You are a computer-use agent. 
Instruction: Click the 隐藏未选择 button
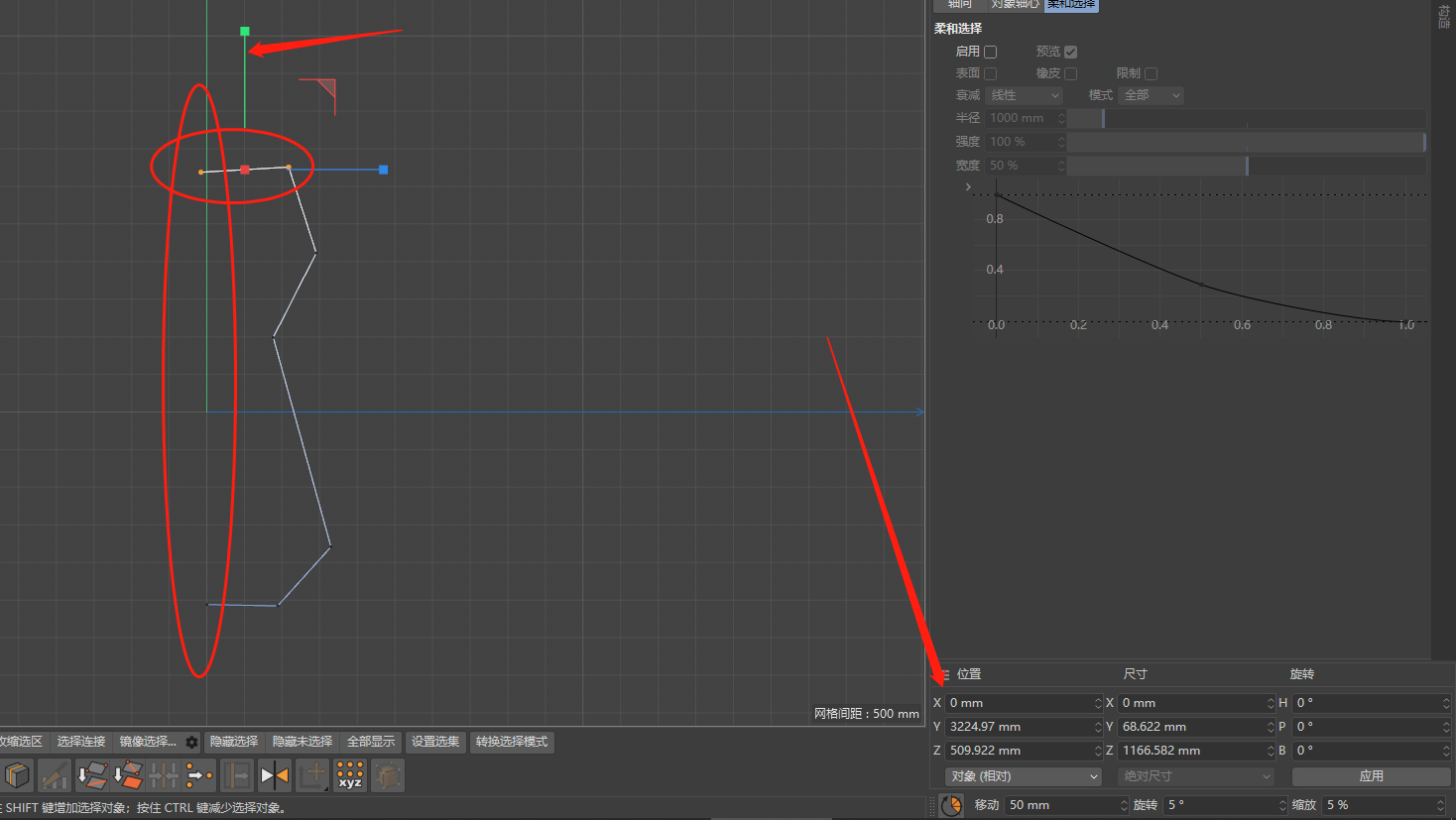[303, 742]
